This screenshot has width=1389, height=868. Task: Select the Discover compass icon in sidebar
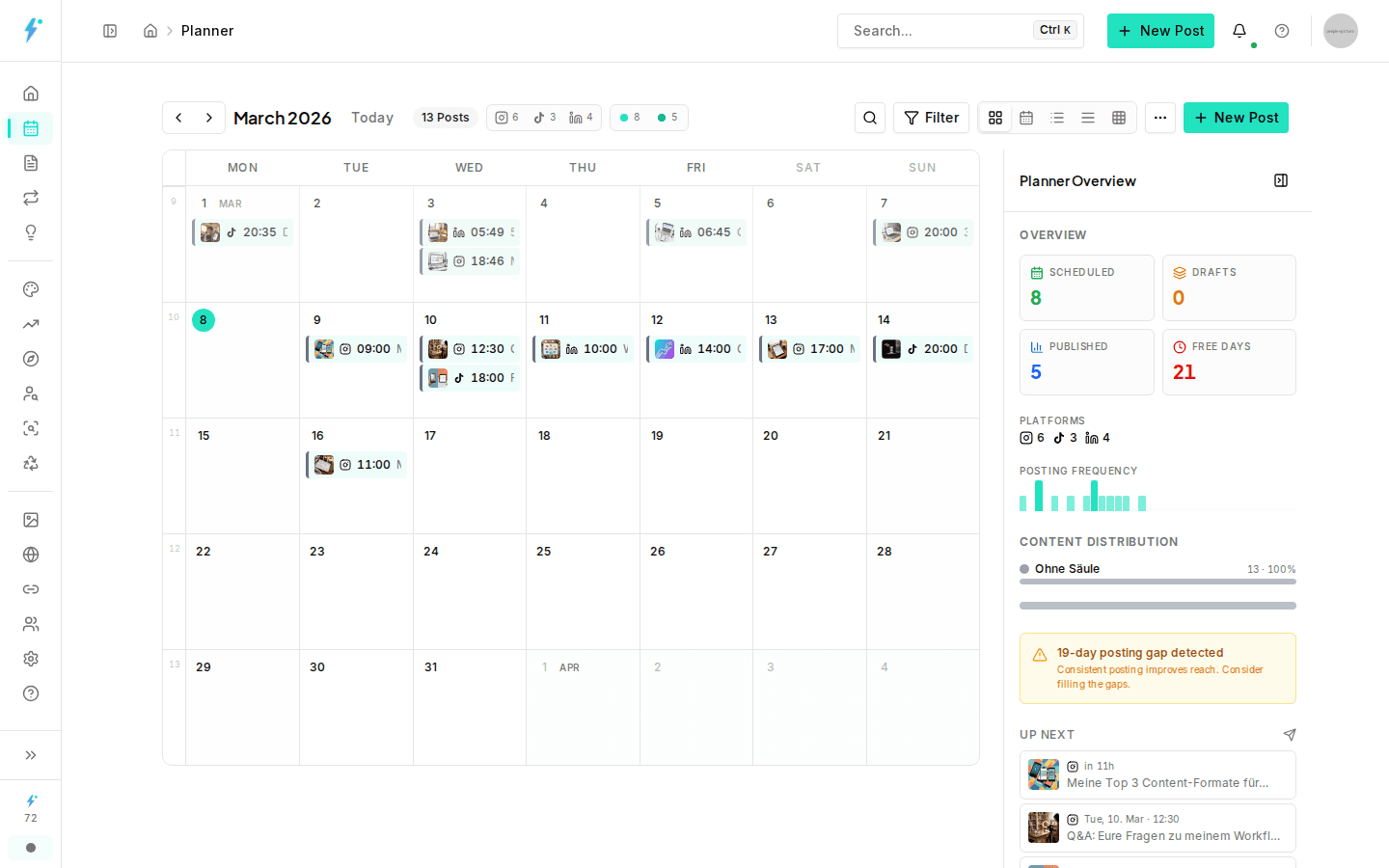(30, 359)
